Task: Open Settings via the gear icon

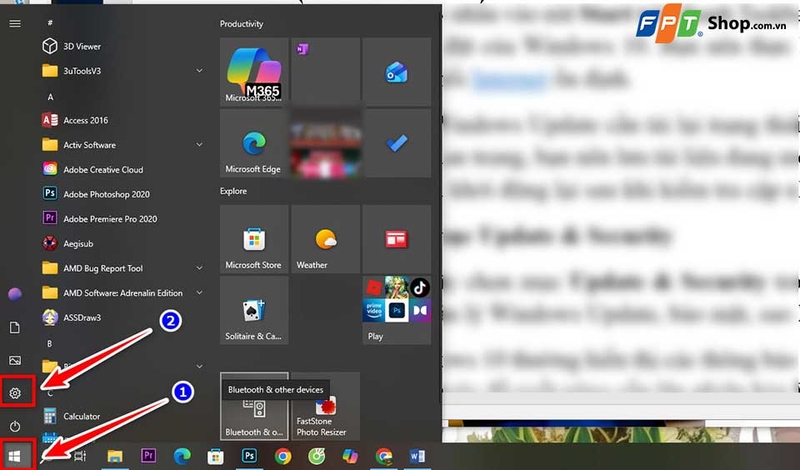Action: tap(15, 393)
